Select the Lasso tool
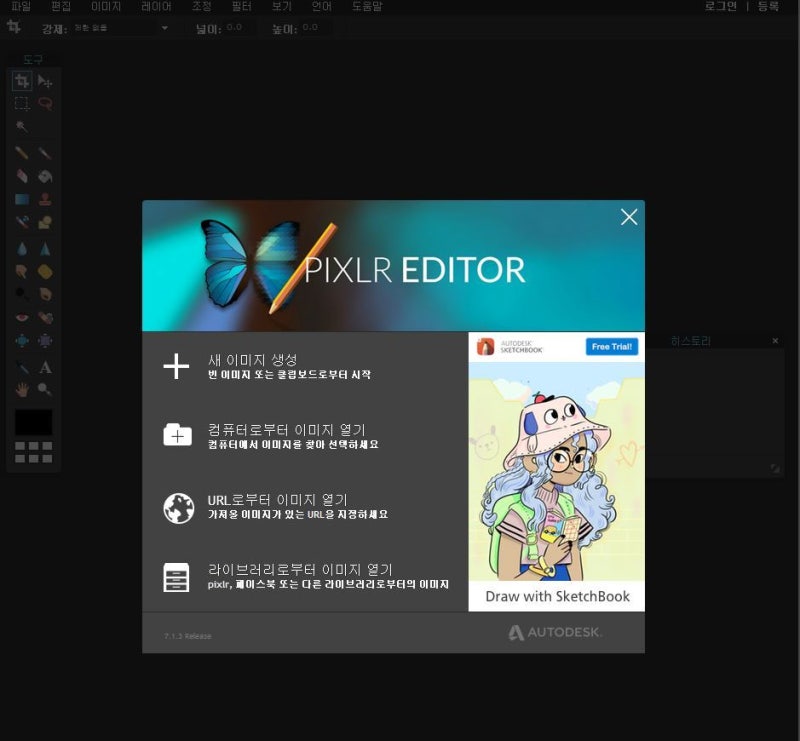The image size is (800, 741). tap(45, 104)
